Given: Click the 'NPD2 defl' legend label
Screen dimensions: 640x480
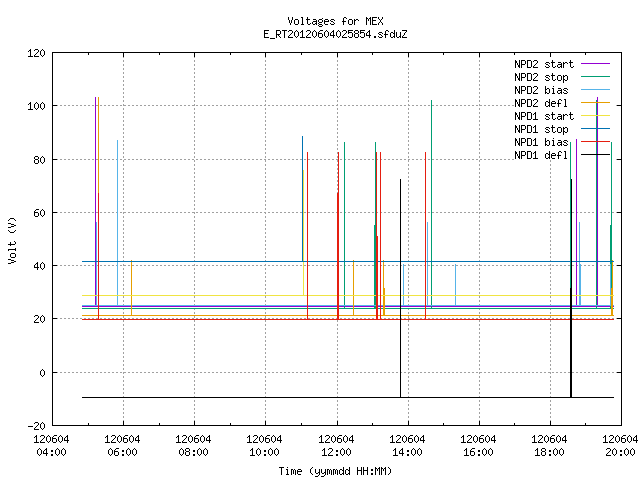Looking at the screenshot, I should pos(541,103).
